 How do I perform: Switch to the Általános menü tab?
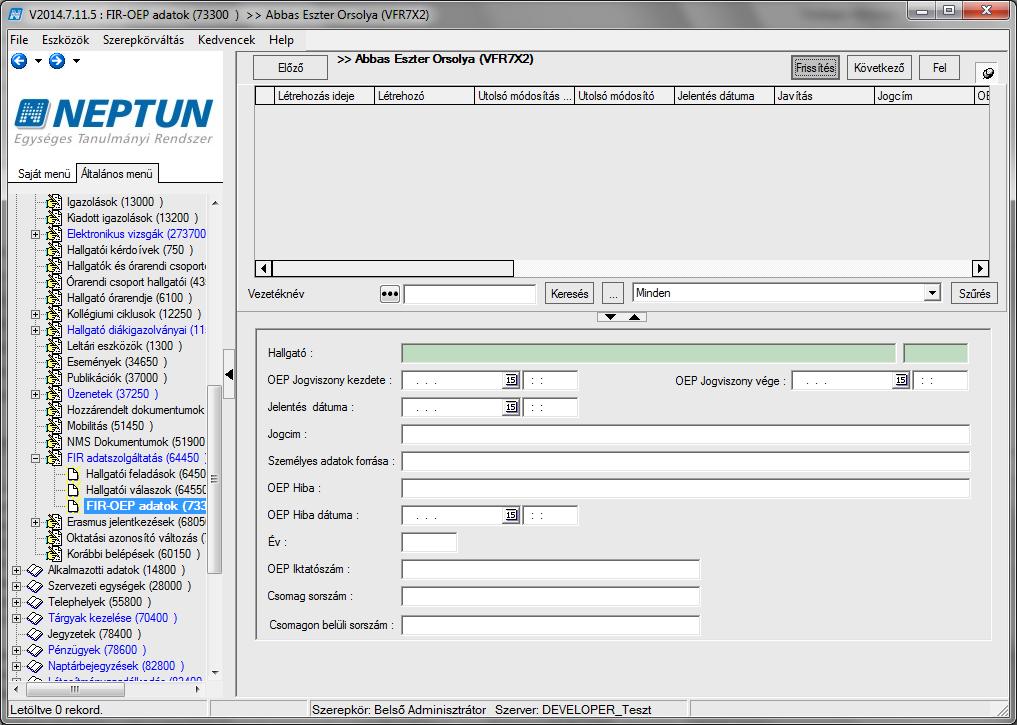[x=117, y=174]
